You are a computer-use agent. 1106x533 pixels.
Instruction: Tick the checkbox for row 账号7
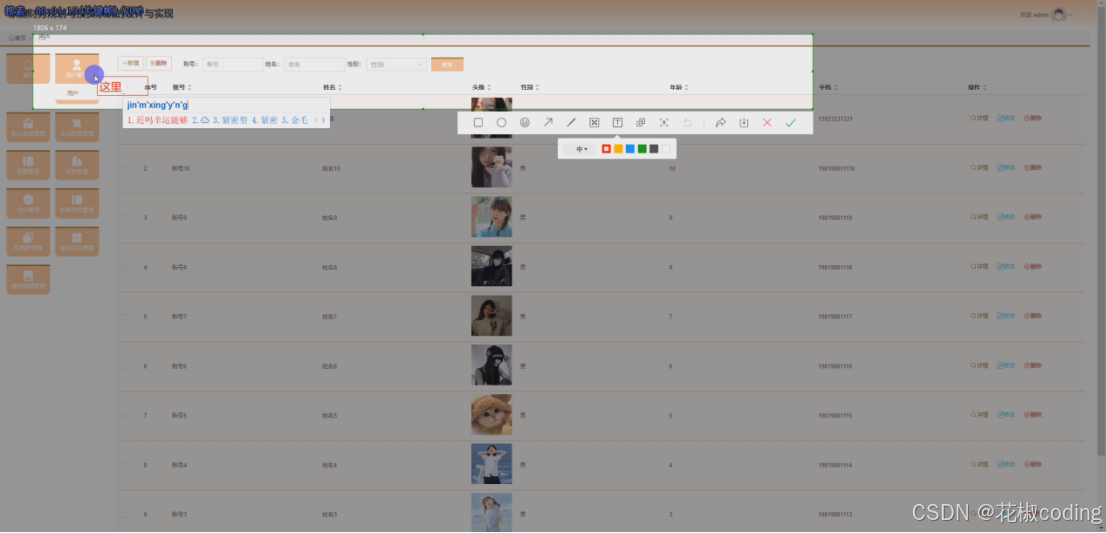(124, 317)
